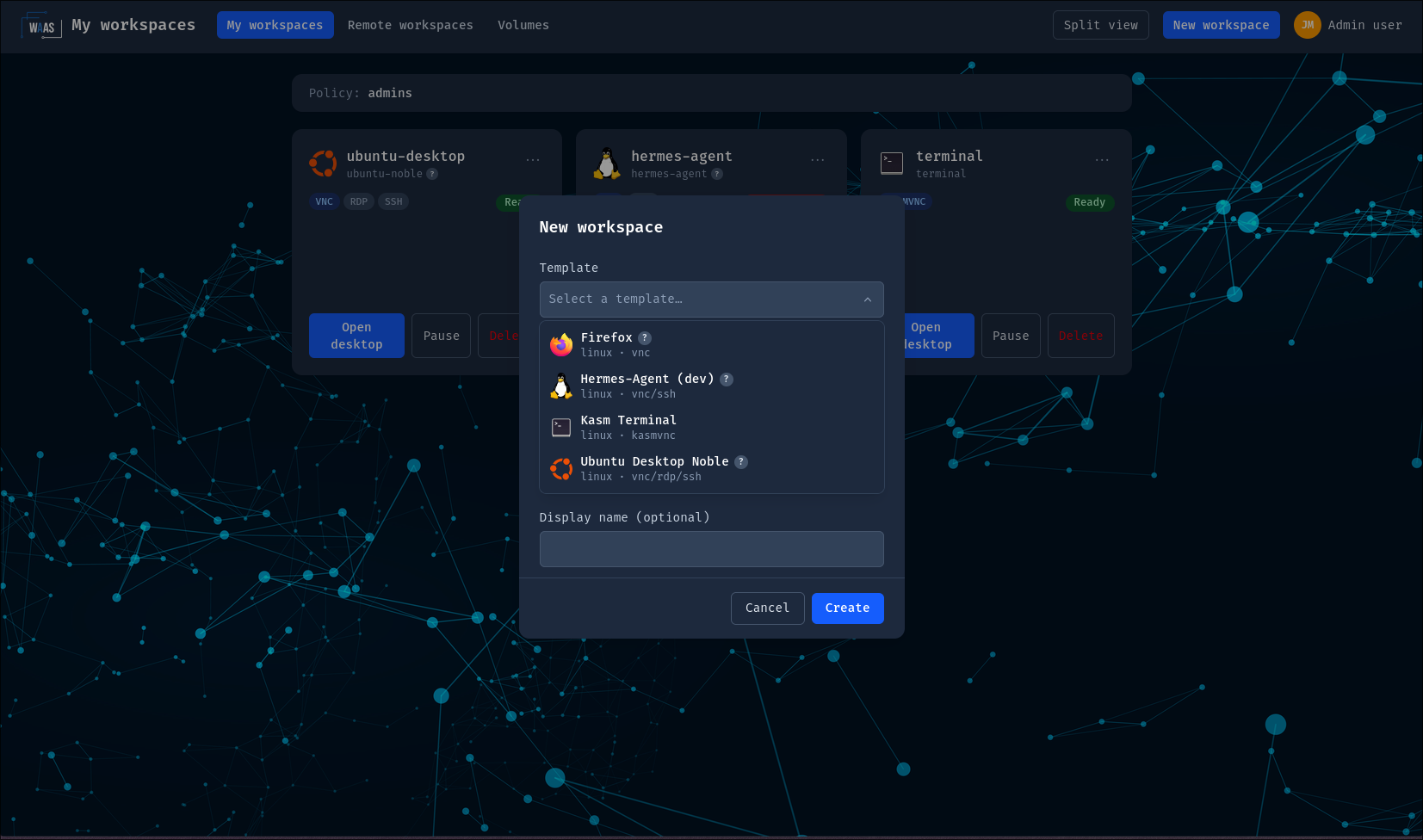Click the Policy: admins text
The height and width of the screenshot is (840, 1423).
(x=360, y=93)
